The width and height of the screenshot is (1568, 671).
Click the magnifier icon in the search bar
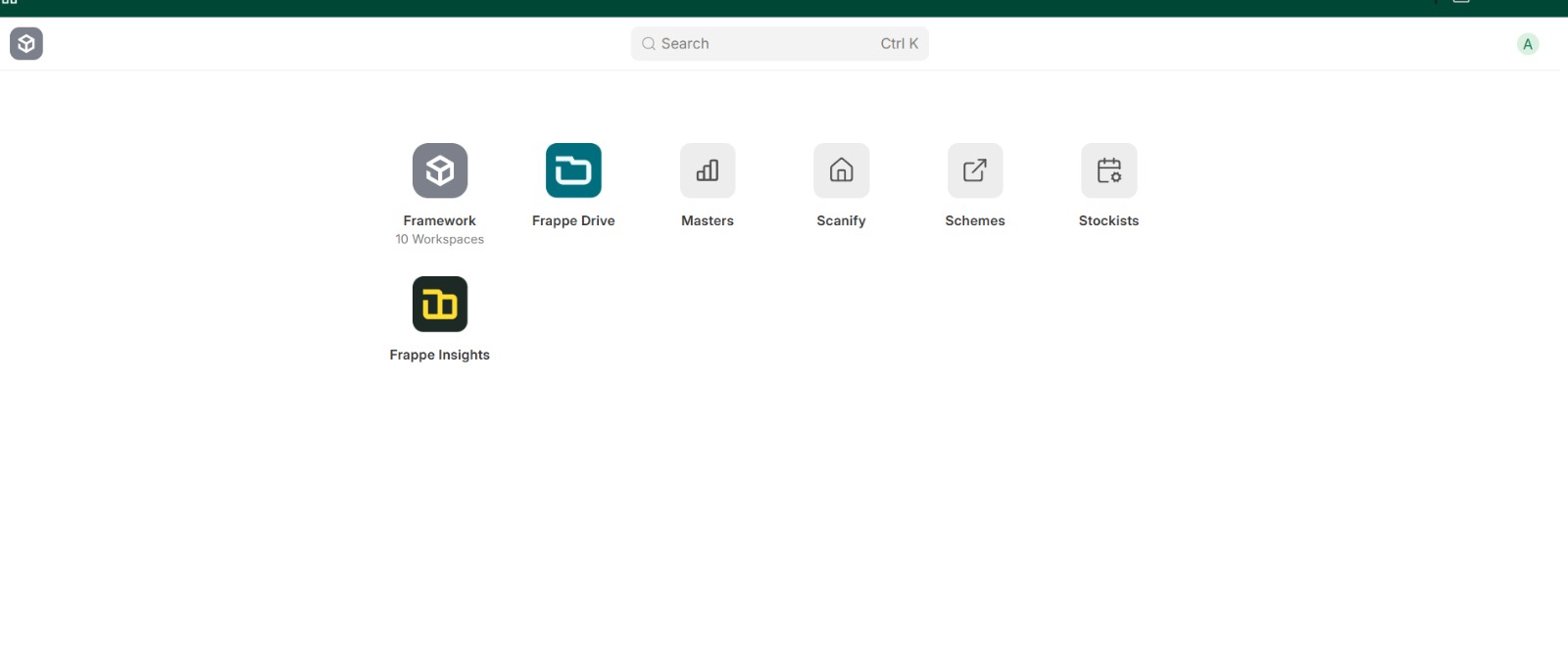648,44
